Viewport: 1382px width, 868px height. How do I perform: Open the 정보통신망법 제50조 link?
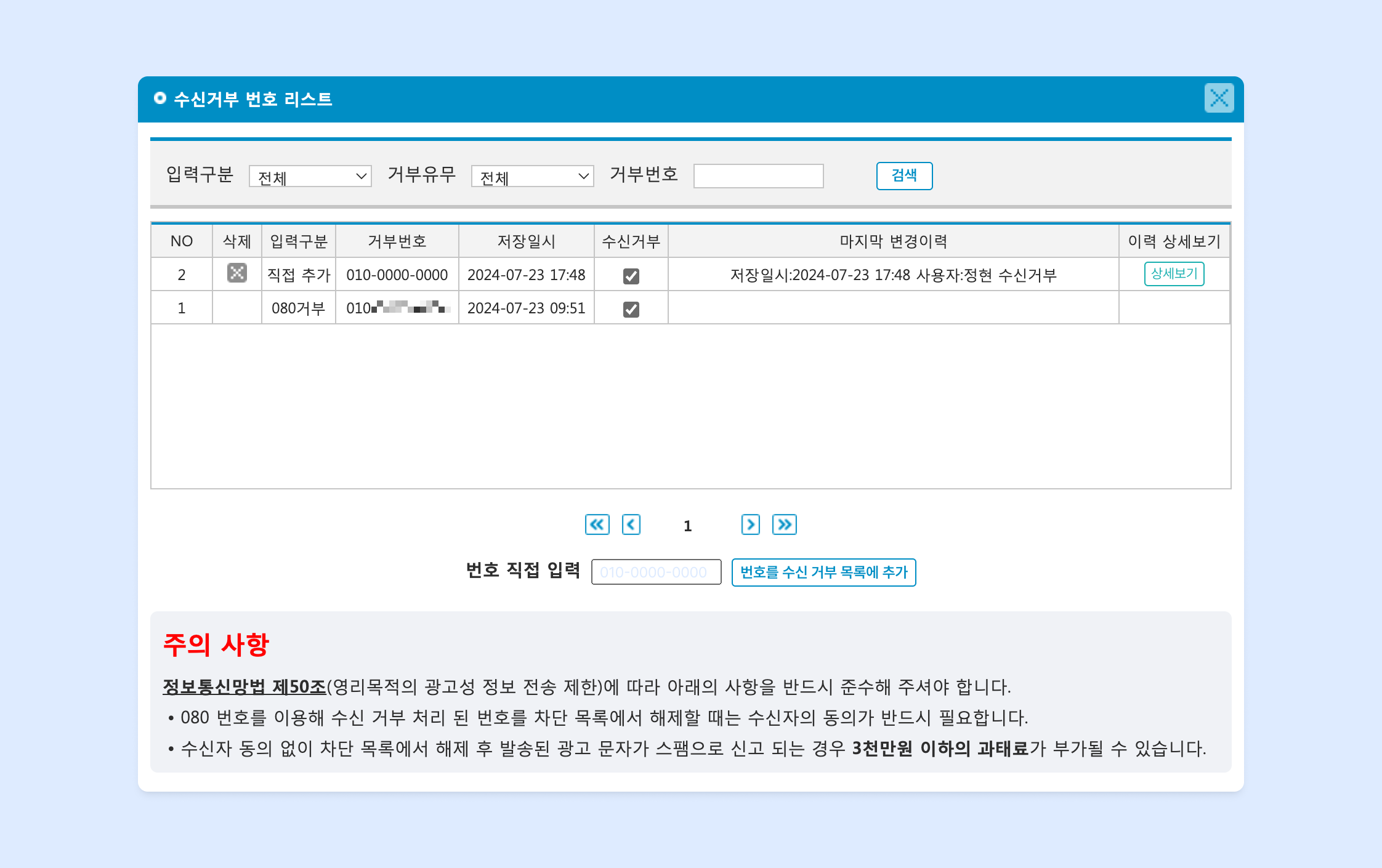[x=244, y=687]
